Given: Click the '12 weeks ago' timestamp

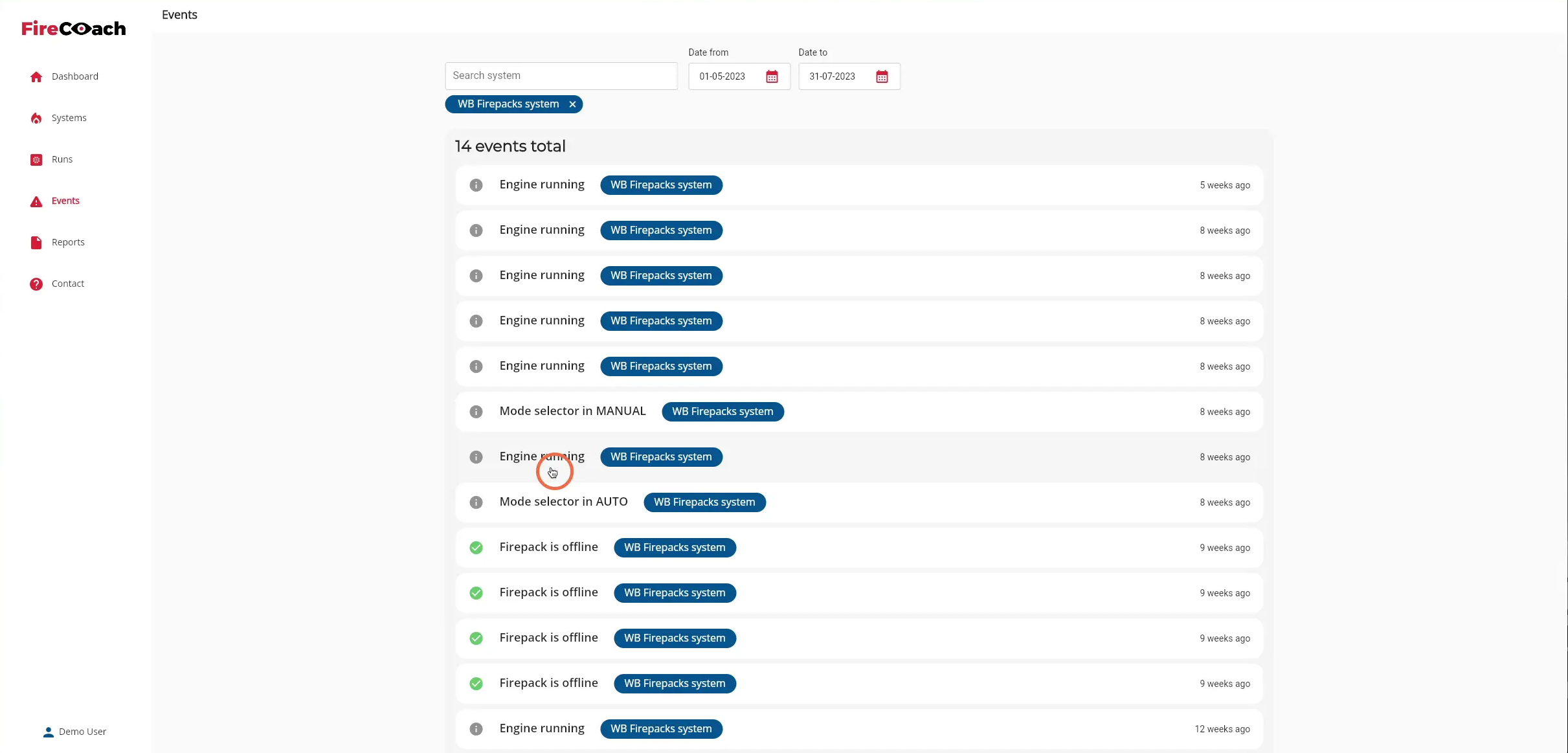Looking at the screenshot, I should tap(1222, 729).
